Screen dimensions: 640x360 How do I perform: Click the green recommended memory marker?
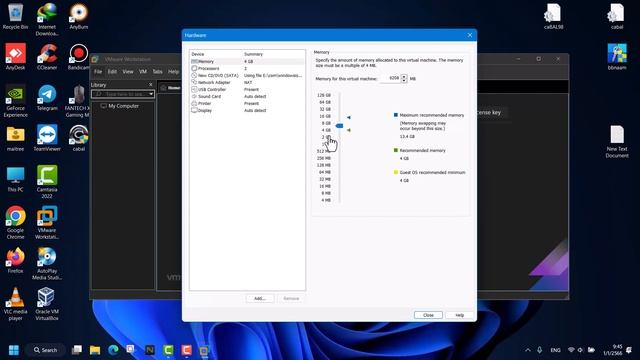tap(349, 130)
